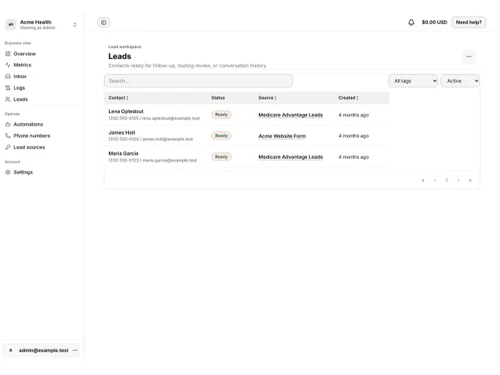The width and height of the screenshot is (500, 375).
Task: Open the Settings menu item
Action: (23, 172)
